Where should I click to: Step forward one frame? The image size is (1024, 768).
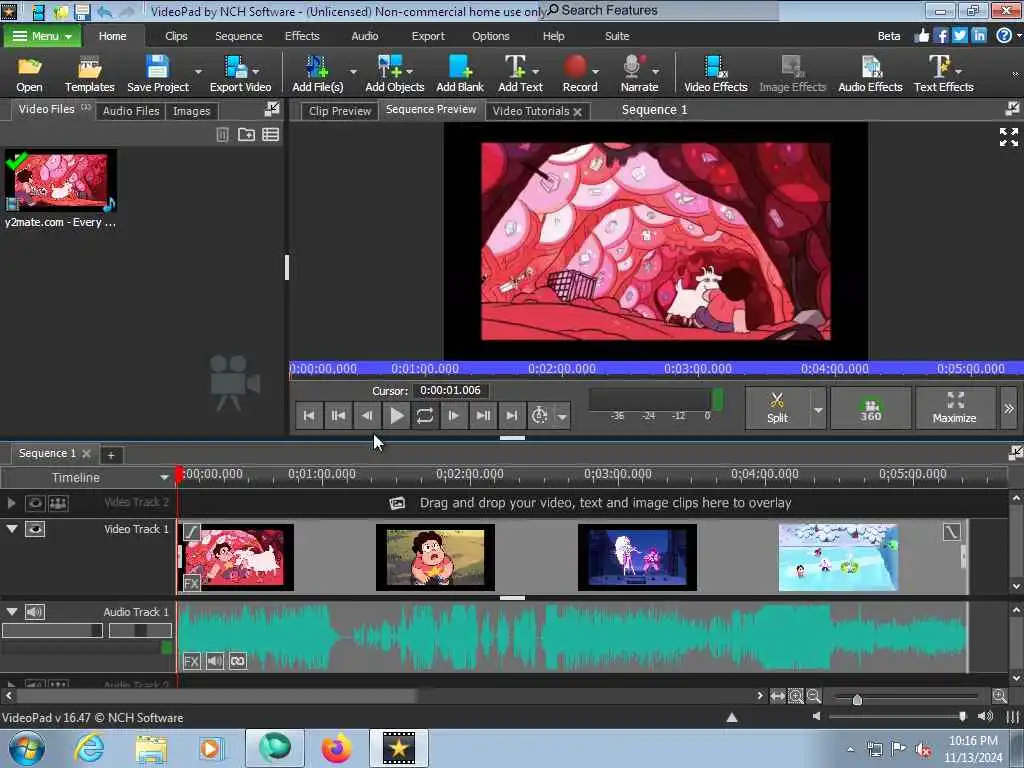click(x=454, y=415)
